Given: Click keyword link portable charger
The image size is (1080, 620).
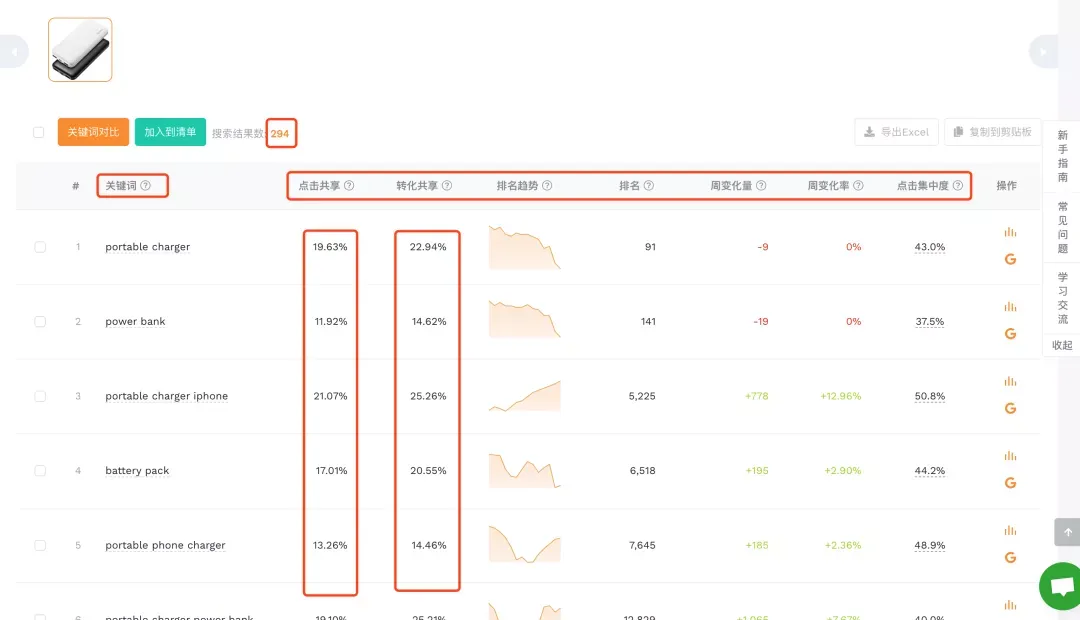Looking at the screenshot, I should pyautogui.click(x=147, y=247).
